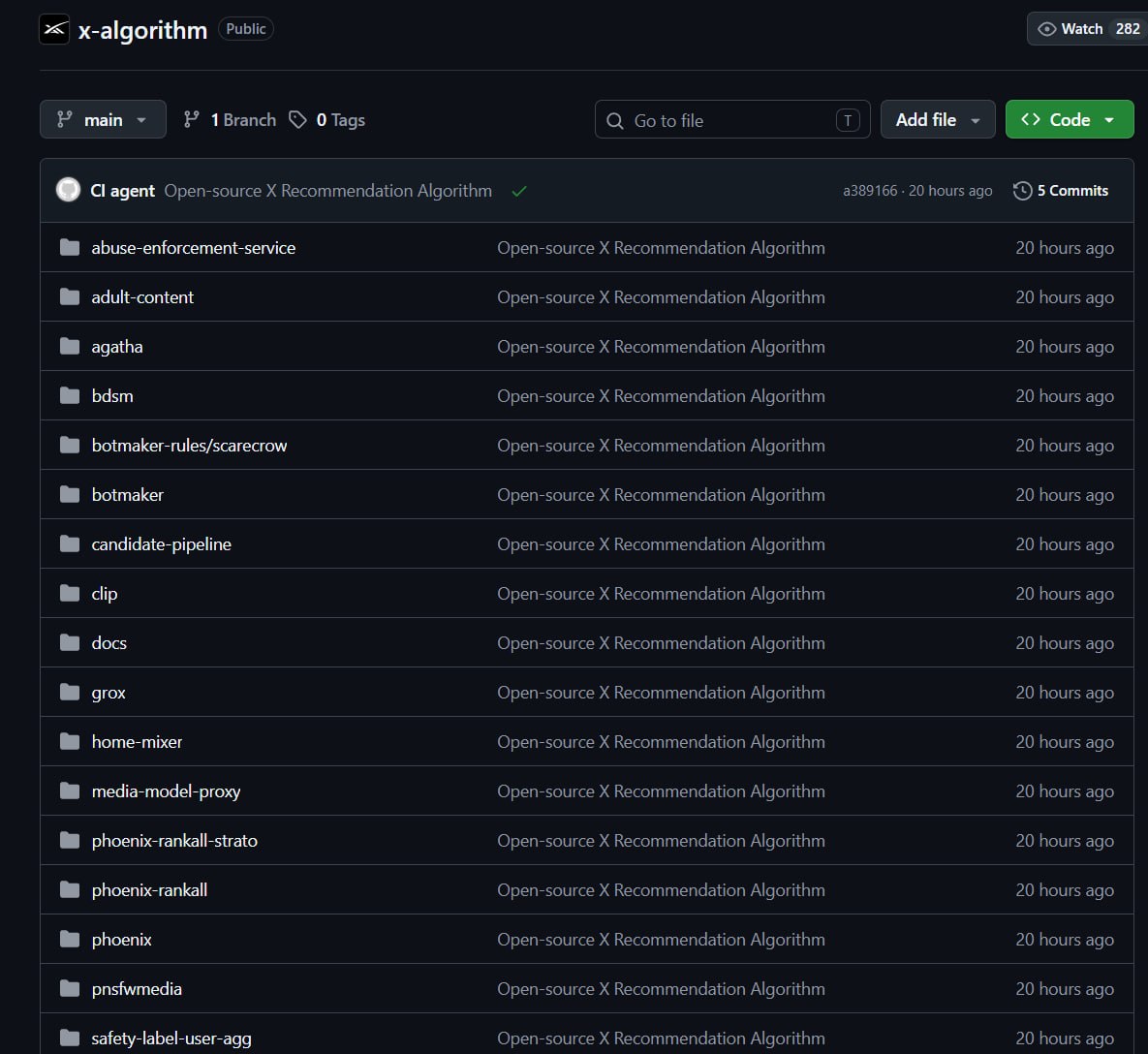This screenshot has width=1148, height=1054.
Task: Open commit message in the clip row
Action: click(661, 594)
